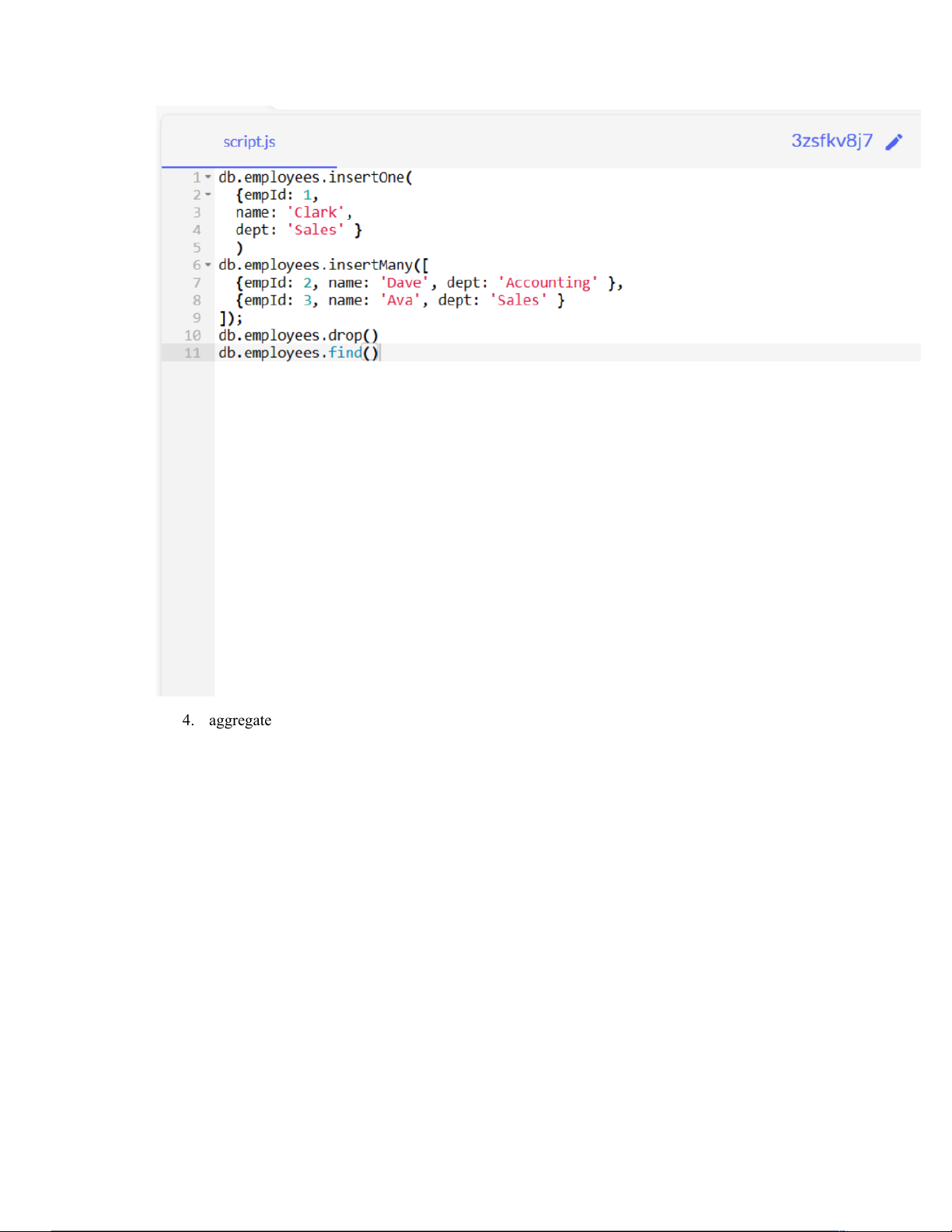Click the 'aggregate' list item text
Image resolution: width=952 pixels, height=1232 pixels.
(x=240, y=721)
